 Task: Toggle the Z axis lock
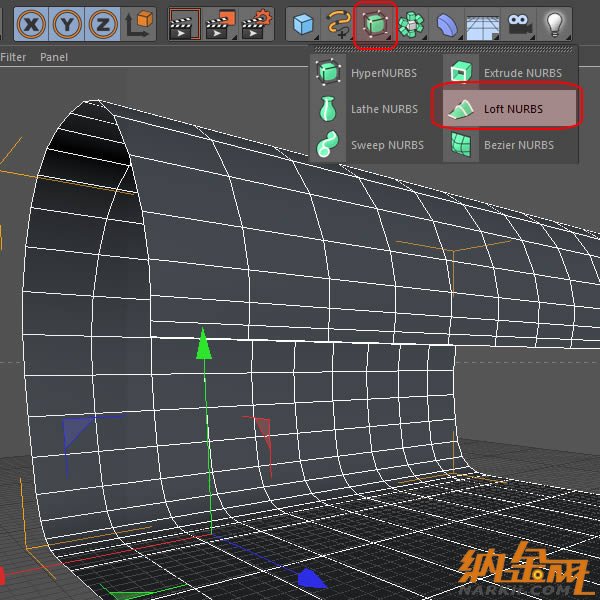(102, 24)
